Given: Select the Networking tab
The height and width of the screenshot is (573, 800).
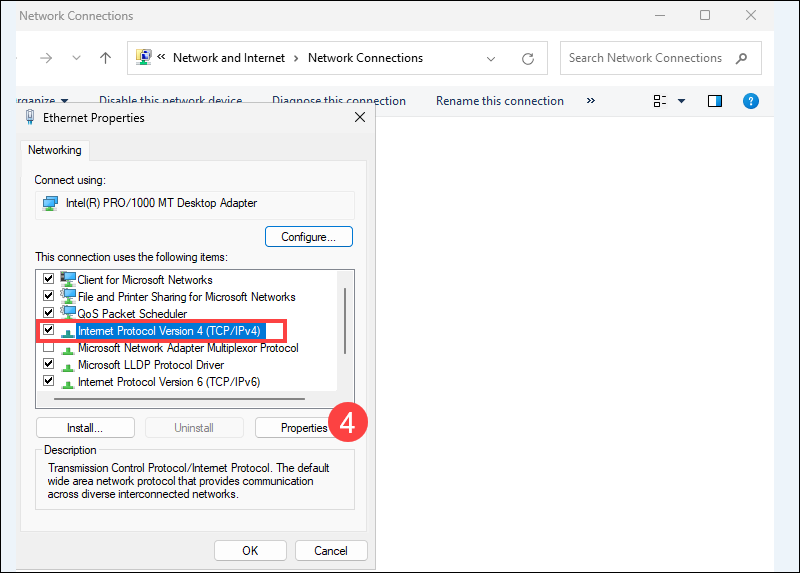Looking at the screenshot, I should (x=55, y=150).
